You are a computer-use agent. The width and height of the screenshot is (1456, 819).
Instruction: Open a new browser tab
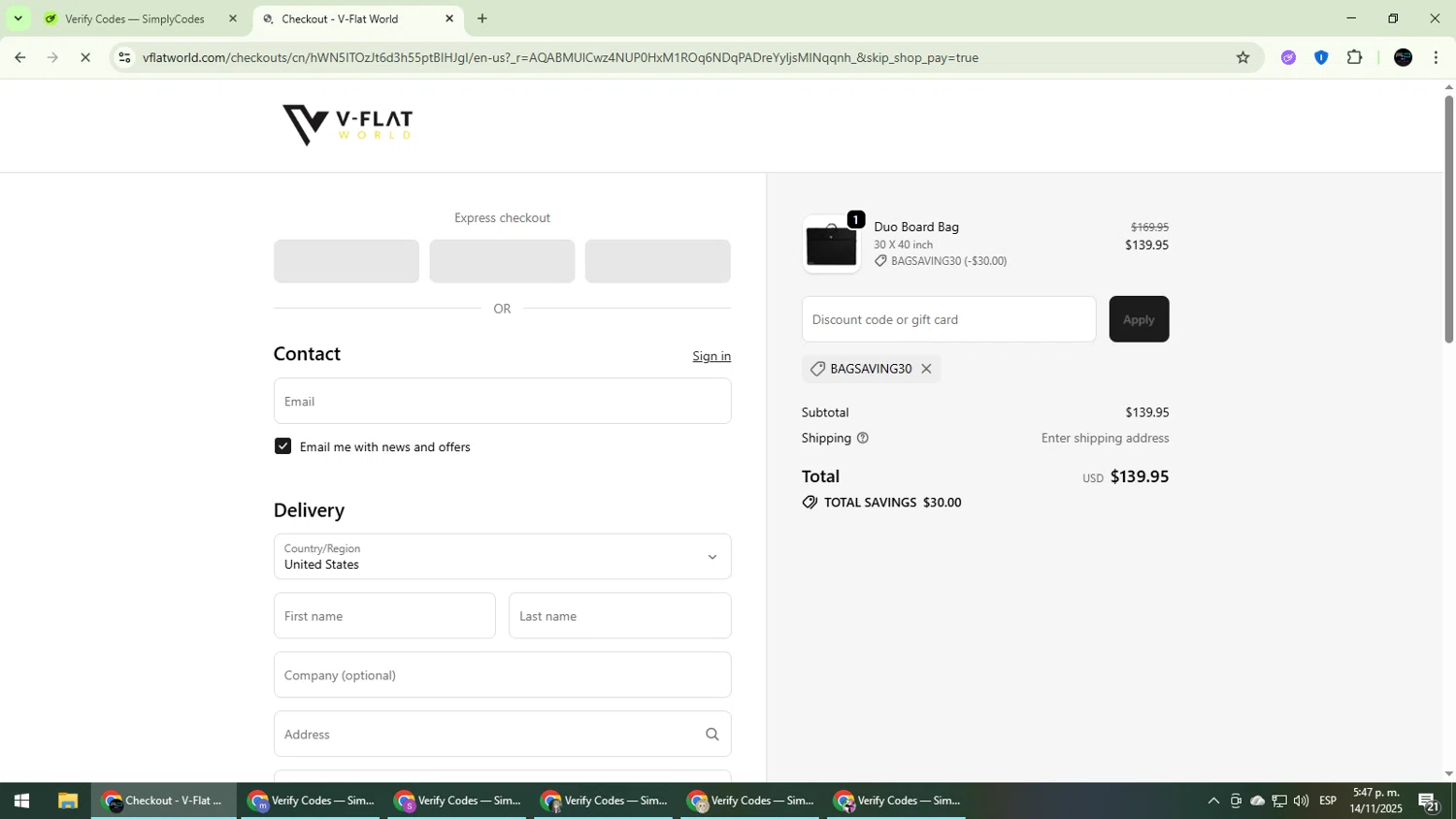[482, 18]
